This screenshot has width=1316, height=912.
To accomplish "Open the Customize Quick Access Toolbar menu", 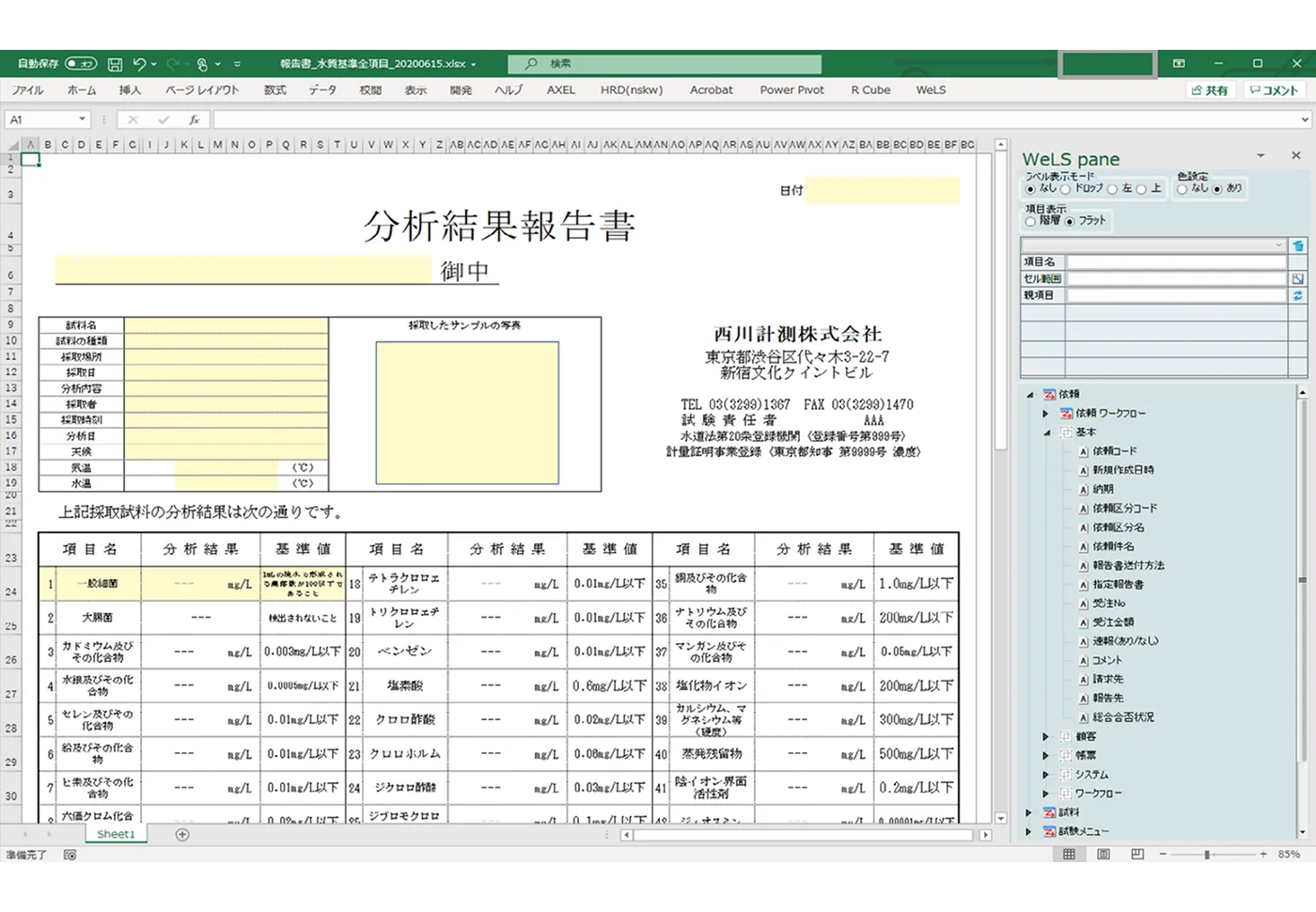I will (x=237, y=64).
